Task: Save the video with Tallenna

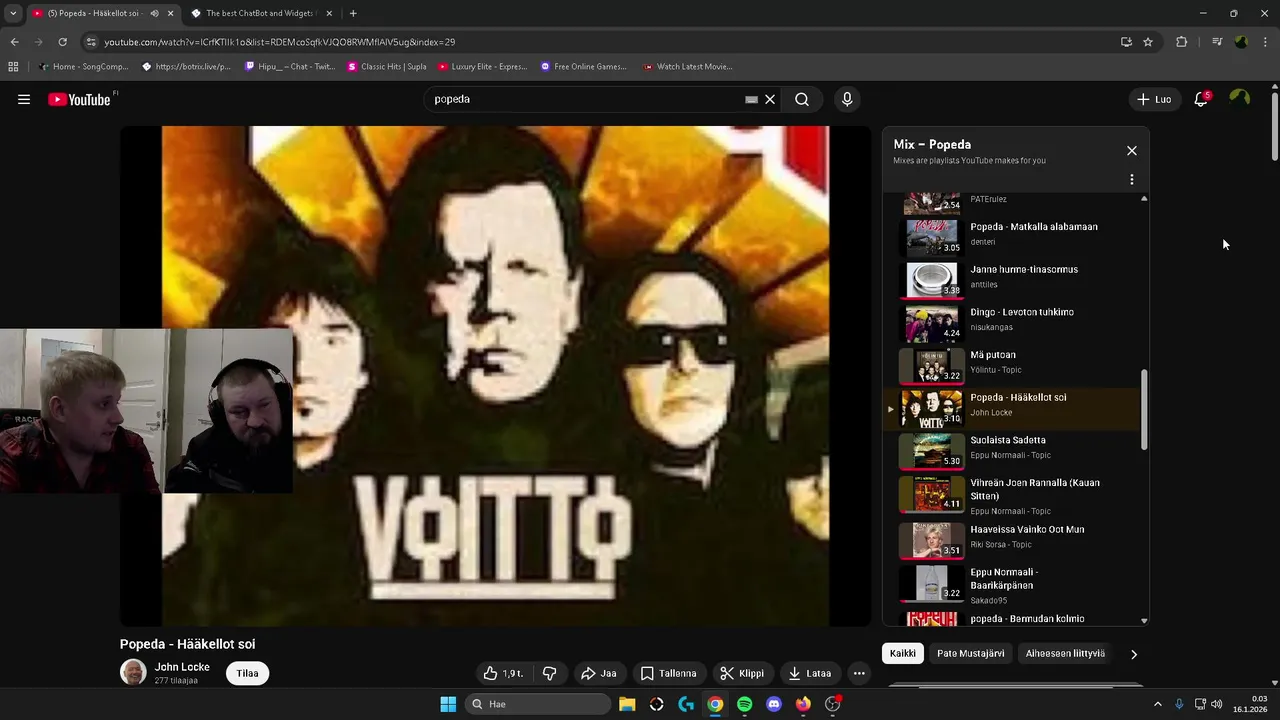Action: point(669,673)
